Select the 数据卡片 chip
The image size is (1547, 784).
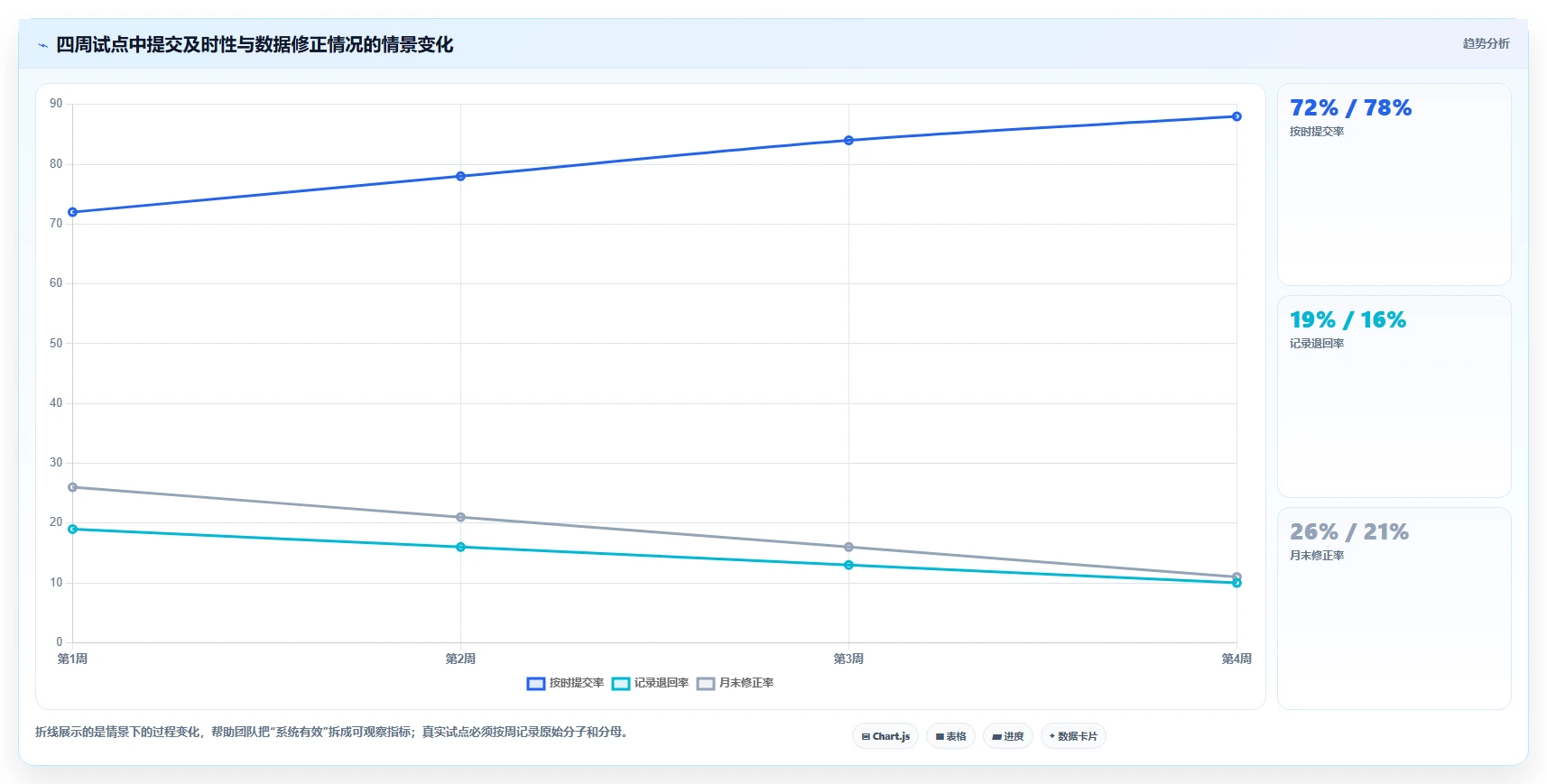tap(1073, 736)
